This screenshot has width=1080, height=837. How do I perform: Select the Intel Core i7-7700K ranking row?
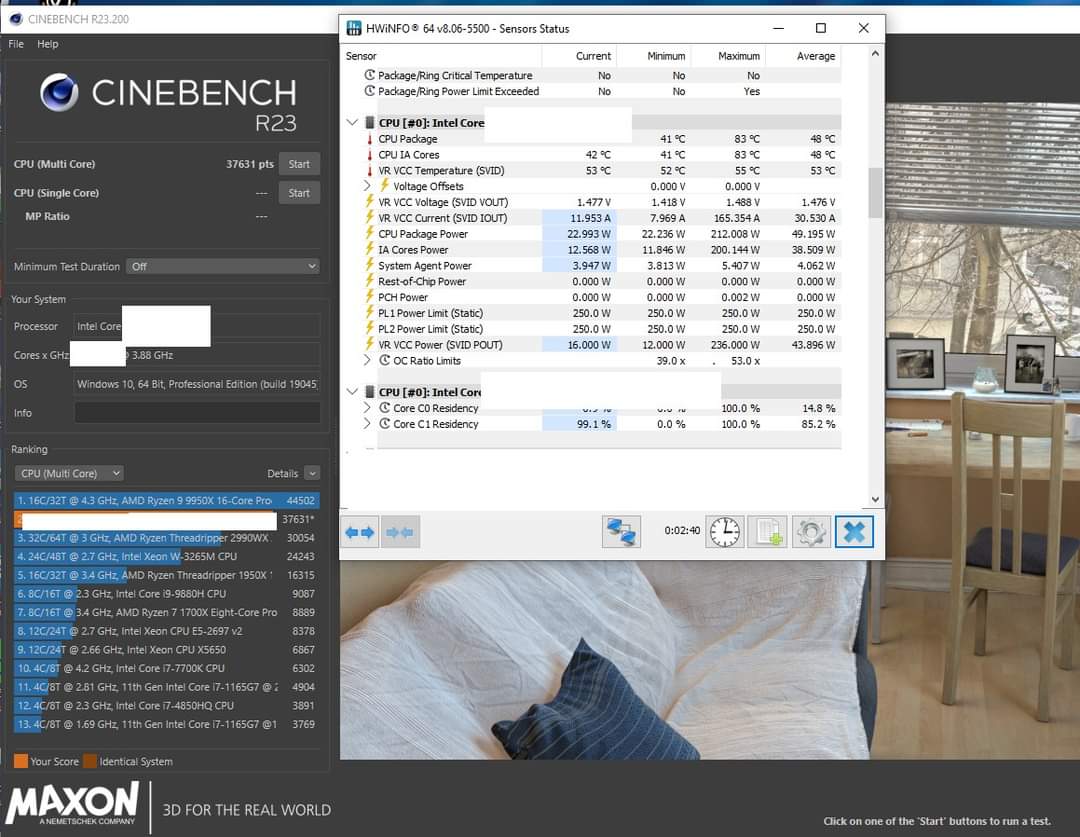pyautogui.click(x=166, y=668)
